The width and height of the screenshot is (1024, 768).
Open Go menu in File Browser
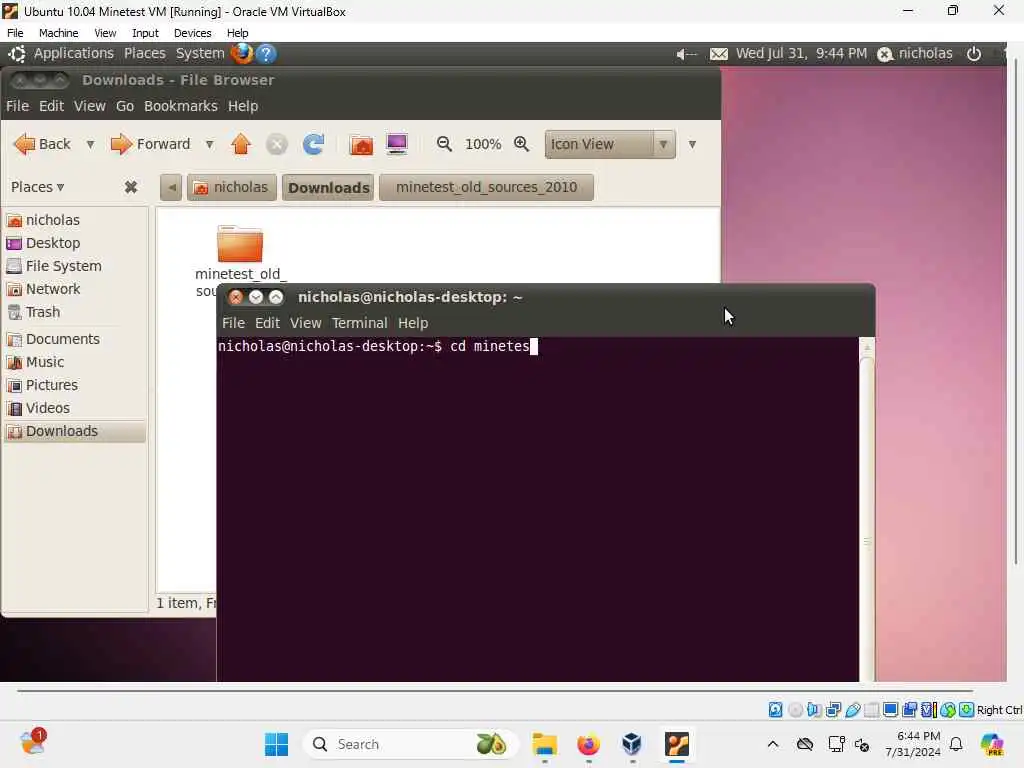coord(125,106)
